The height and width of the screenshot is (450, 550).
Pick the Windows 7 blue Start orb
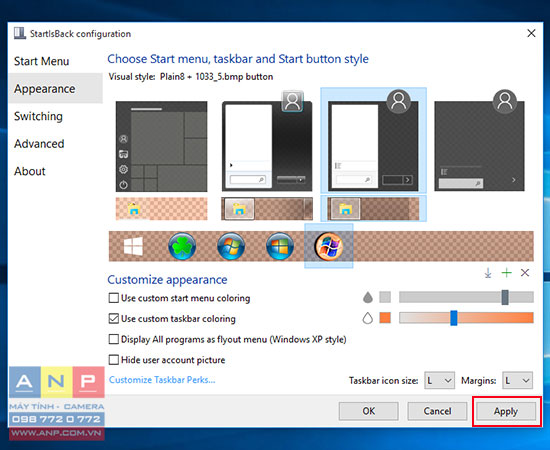pyautogui.click(x=231, y=246)
